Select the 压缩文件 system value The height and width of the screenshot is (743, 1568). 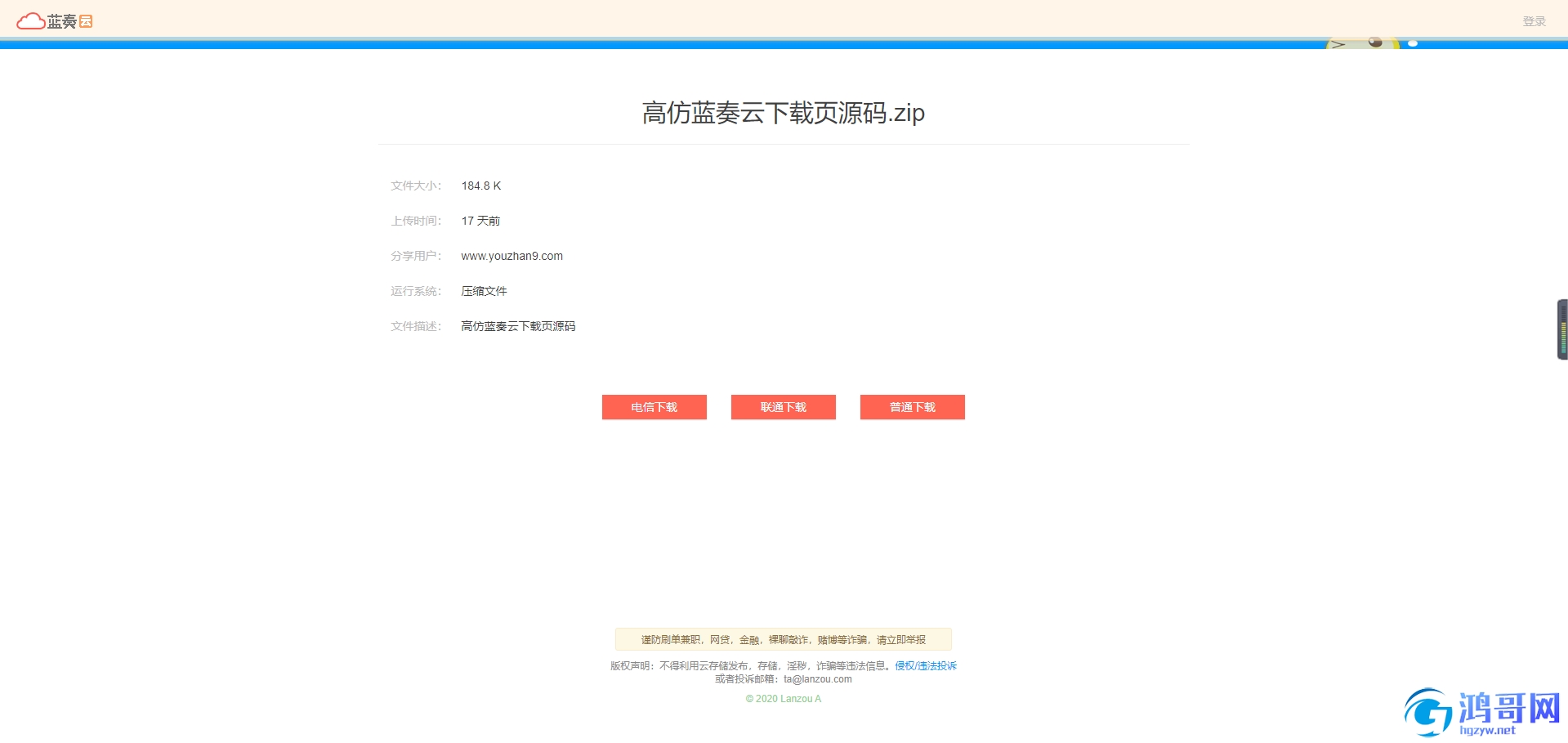484,291
